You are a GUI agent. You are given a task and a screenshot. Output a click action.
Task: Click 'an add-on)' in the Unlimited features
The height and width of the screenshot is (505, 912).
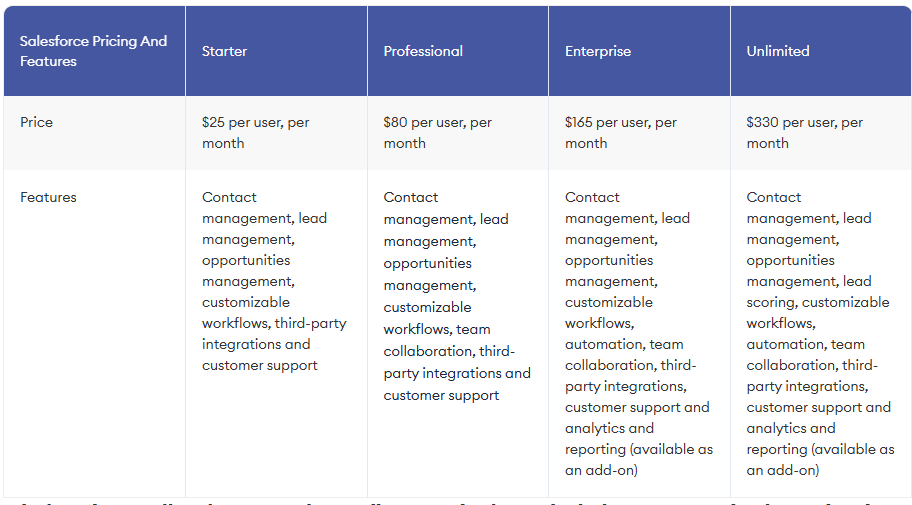point(783,470)
